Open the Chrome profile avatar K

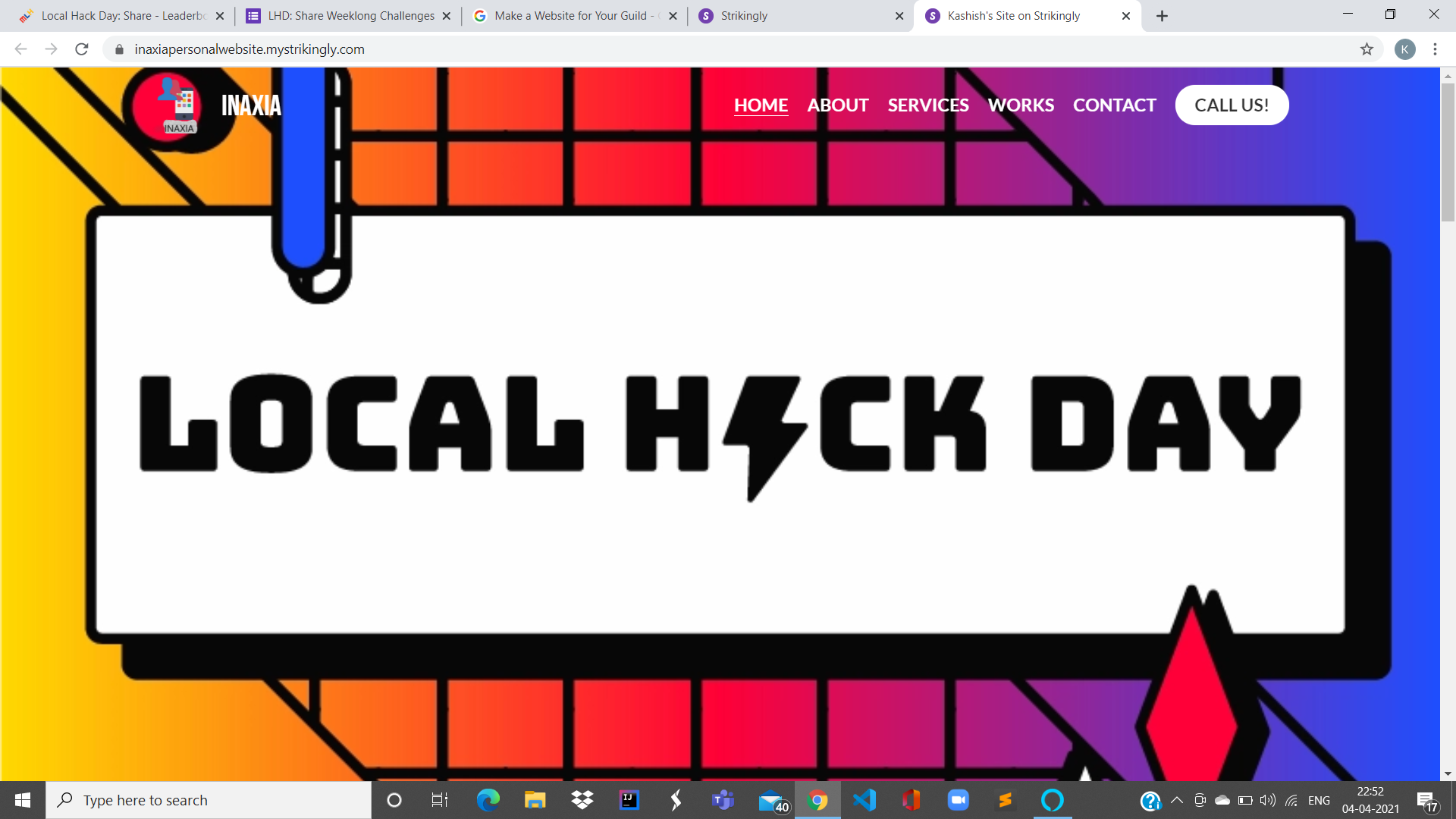point(1404,49)
